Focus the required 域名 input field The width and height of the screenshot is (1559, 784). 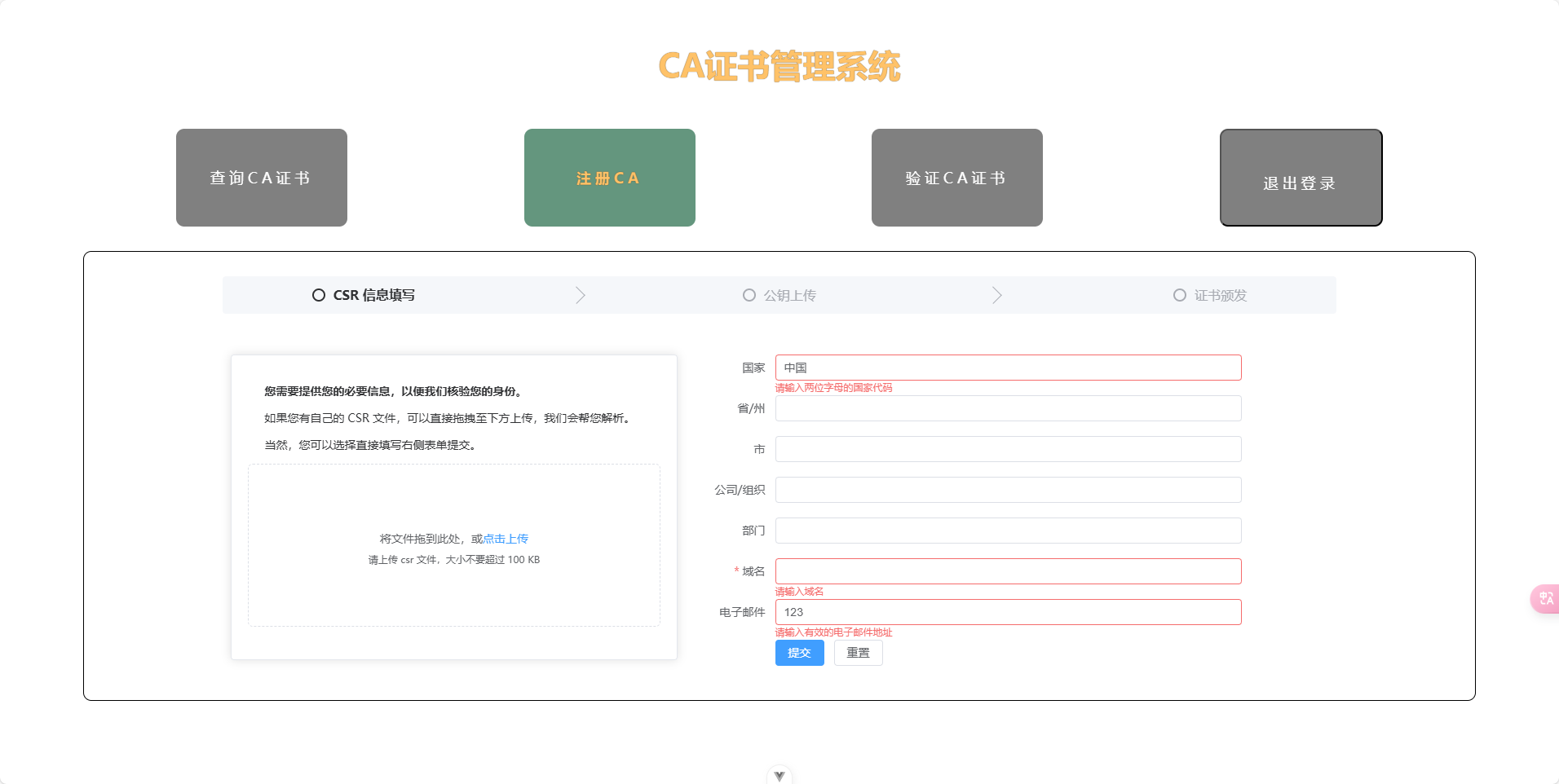tap(1009, 571)
